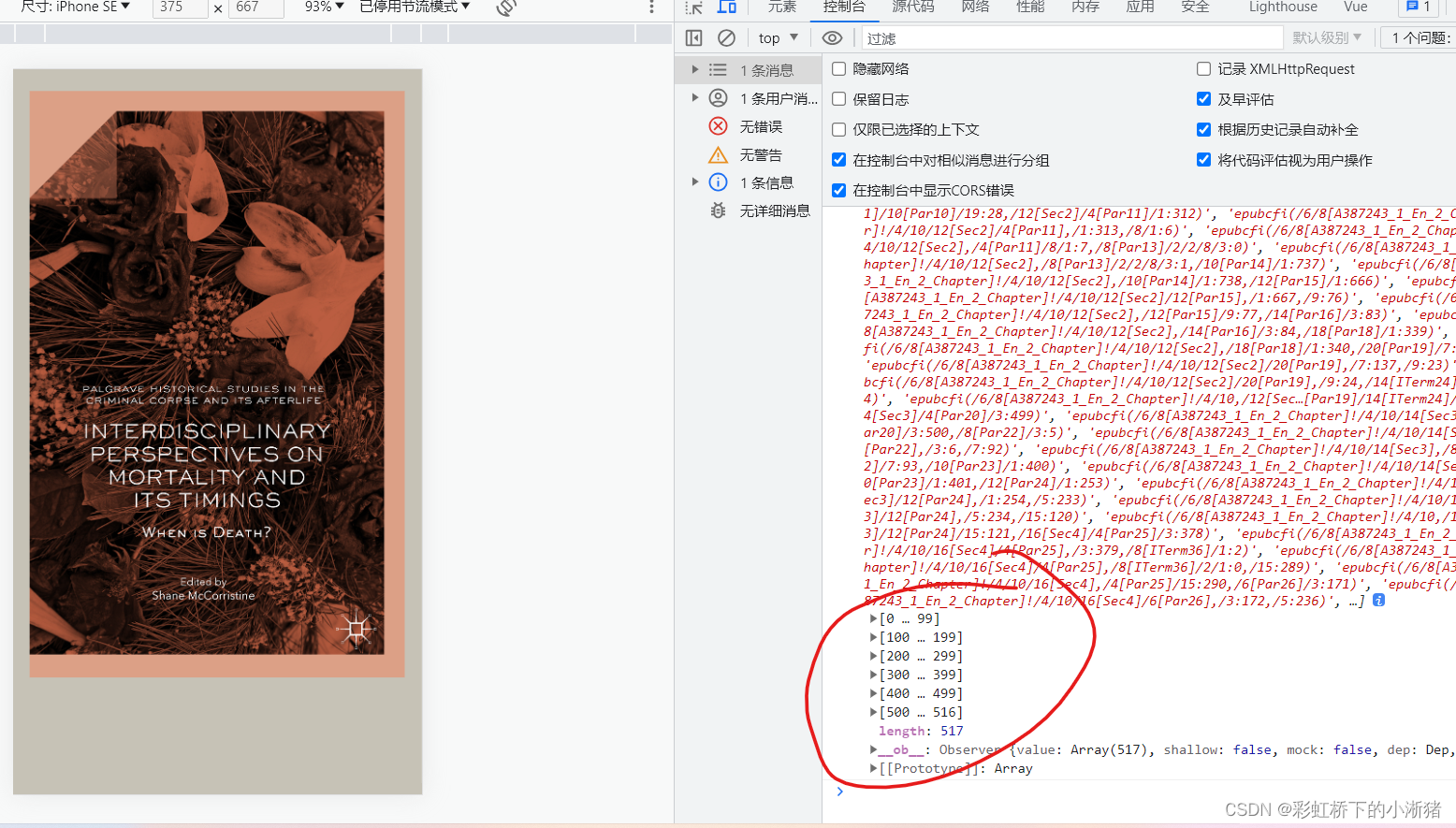Uncheck '及早评估' checkbox
The height and width of the screenshot is (828, 1456).
click(x=1204, y=99)
